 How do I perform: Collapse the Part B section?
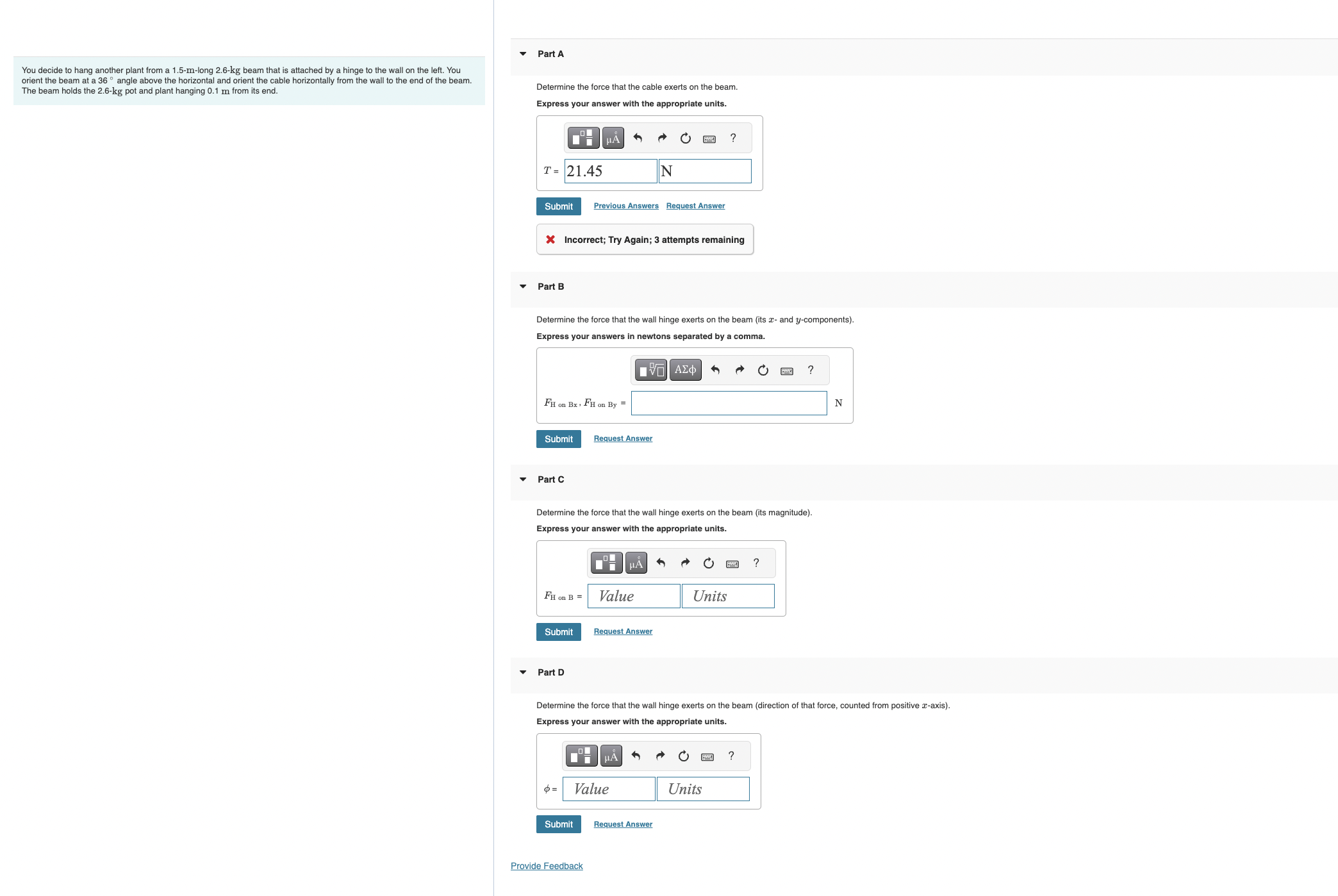tap(523, 286)
